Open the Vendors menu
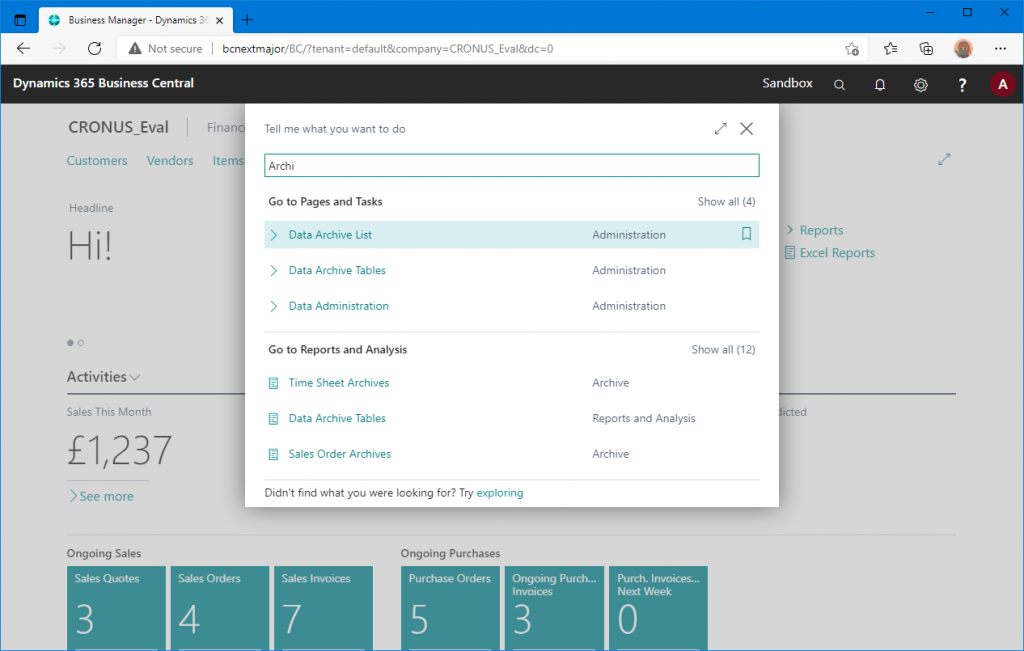This screenshot has width=1024, height=651. click(x=170, y=161)
